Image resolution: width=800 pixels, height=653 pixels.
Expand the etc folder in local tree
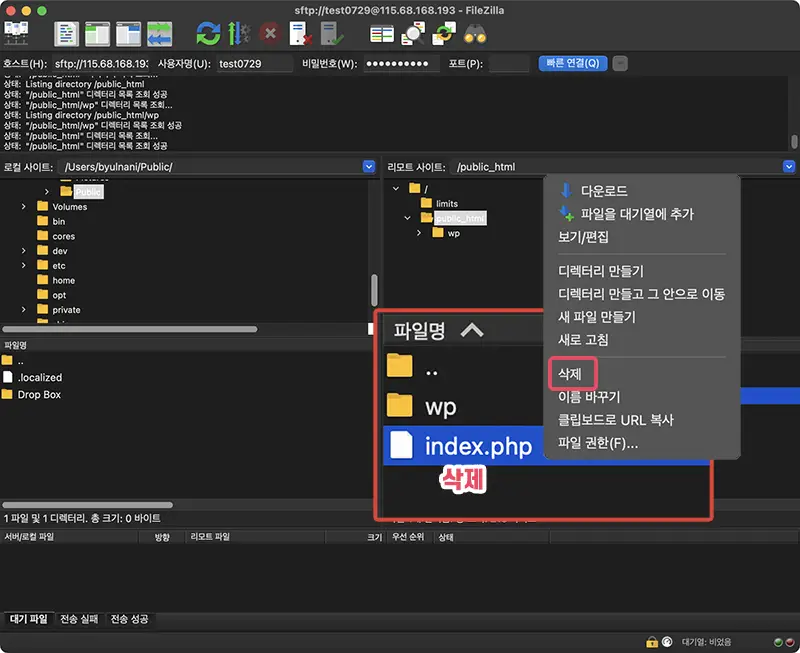click(x=23, y=266)
